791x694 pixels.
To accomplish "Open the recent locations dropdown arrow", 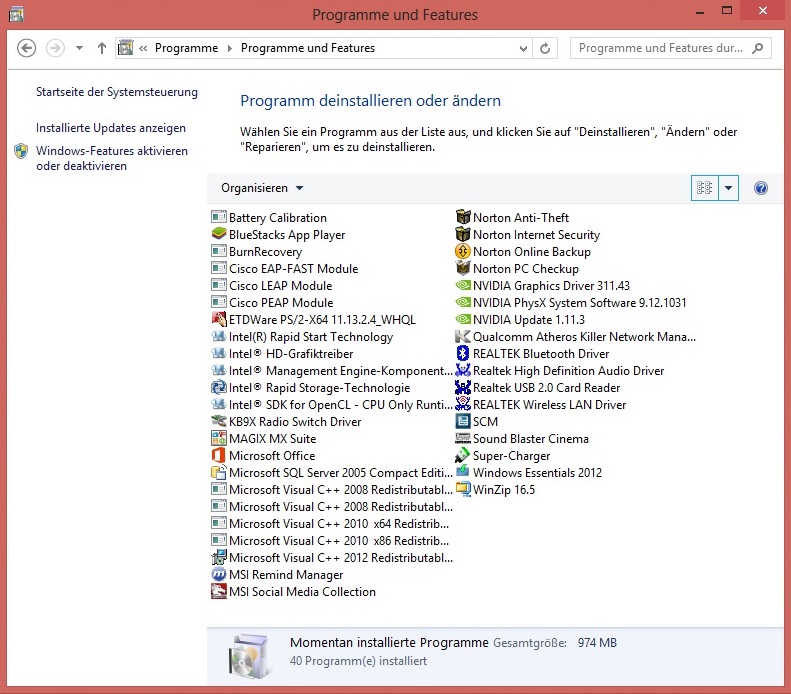I will (x=79, y=48).
